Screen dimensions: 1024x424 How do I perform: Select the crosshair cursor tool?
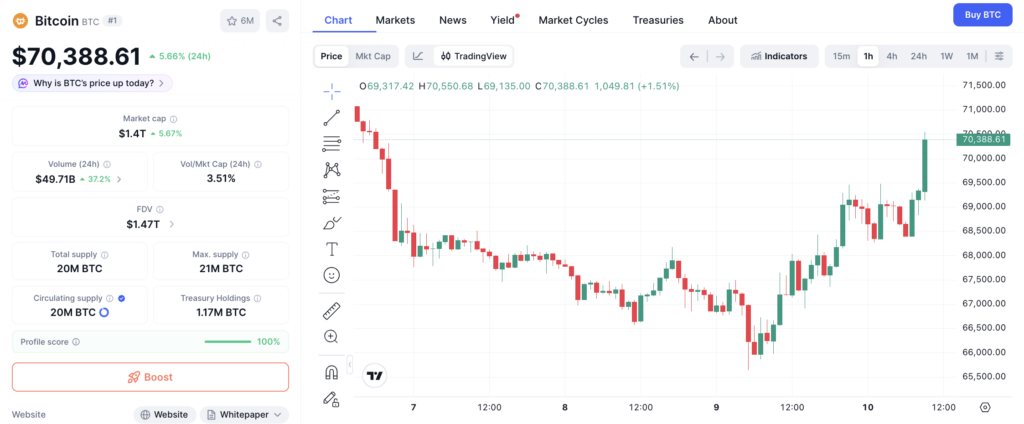coord(332,92)
